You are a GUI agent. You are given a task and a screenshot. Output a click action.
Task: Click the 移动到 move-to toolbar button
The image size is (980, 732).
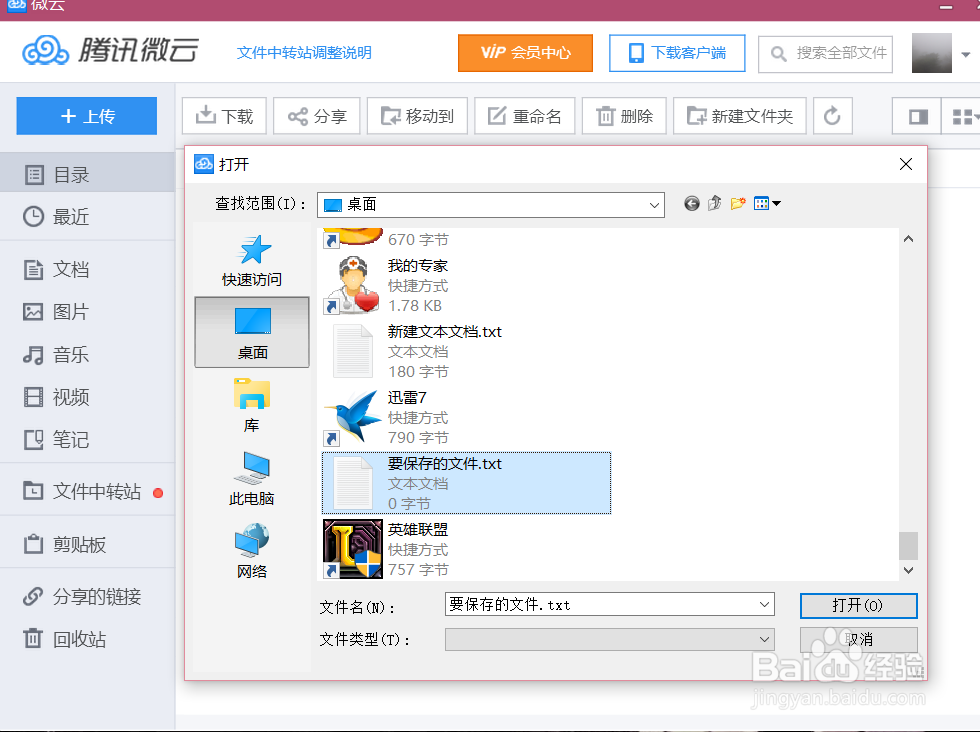(x=418, y=116)
